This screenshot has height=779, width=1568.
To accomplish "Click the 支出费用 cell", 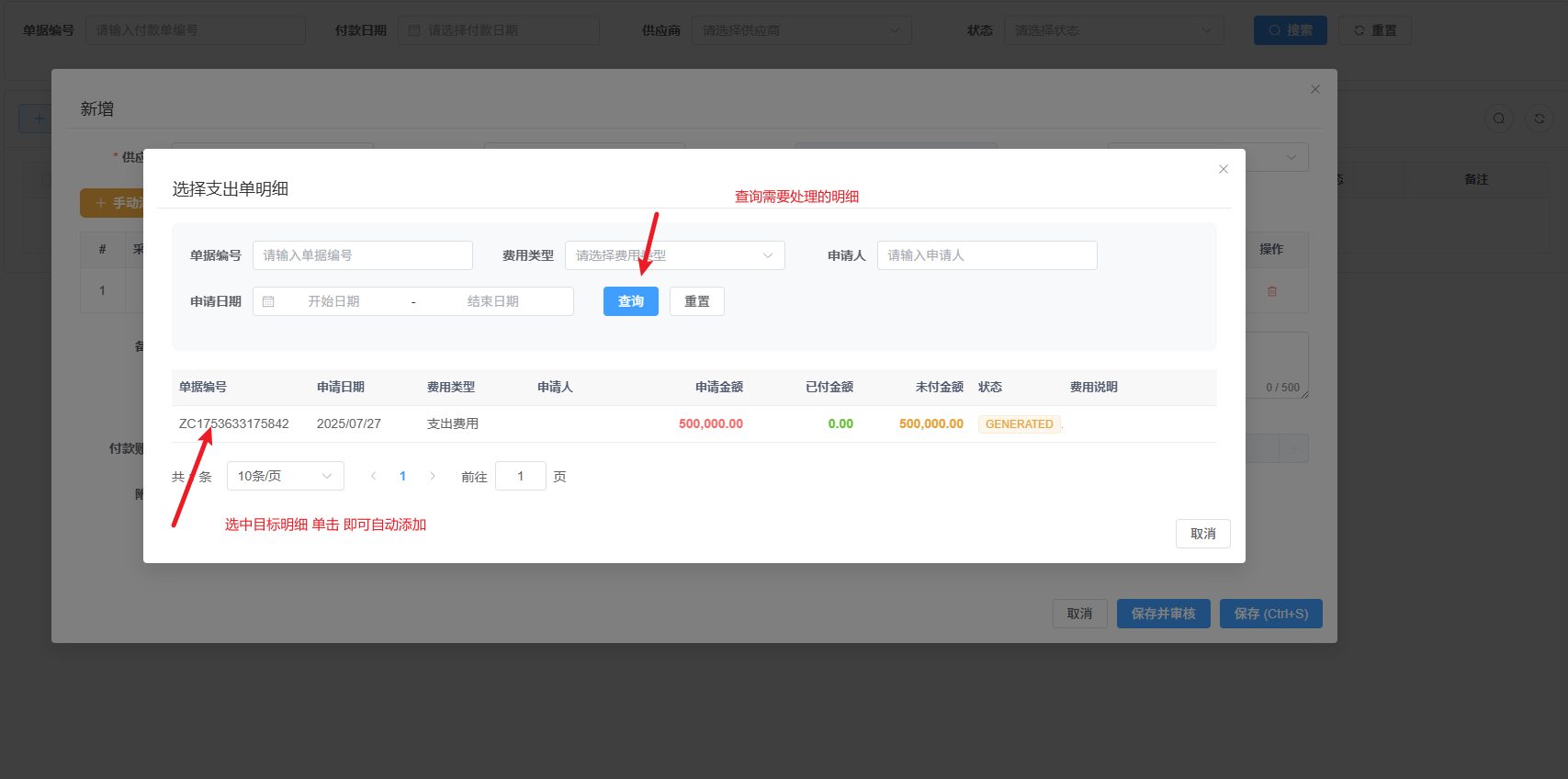I will click(x=453, y=423).
